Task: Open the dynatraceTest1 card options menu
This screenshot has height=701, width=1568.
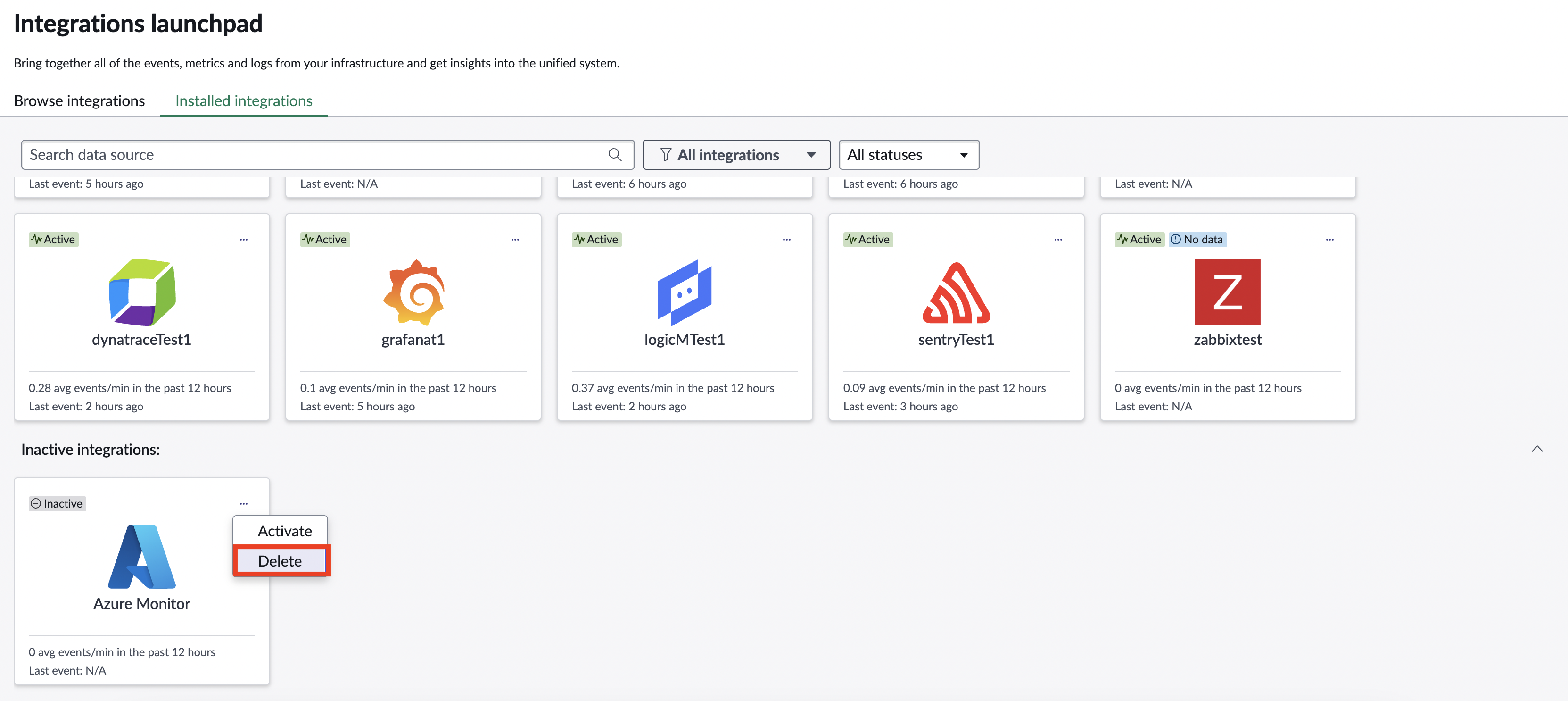Action: tap(243, 240)
